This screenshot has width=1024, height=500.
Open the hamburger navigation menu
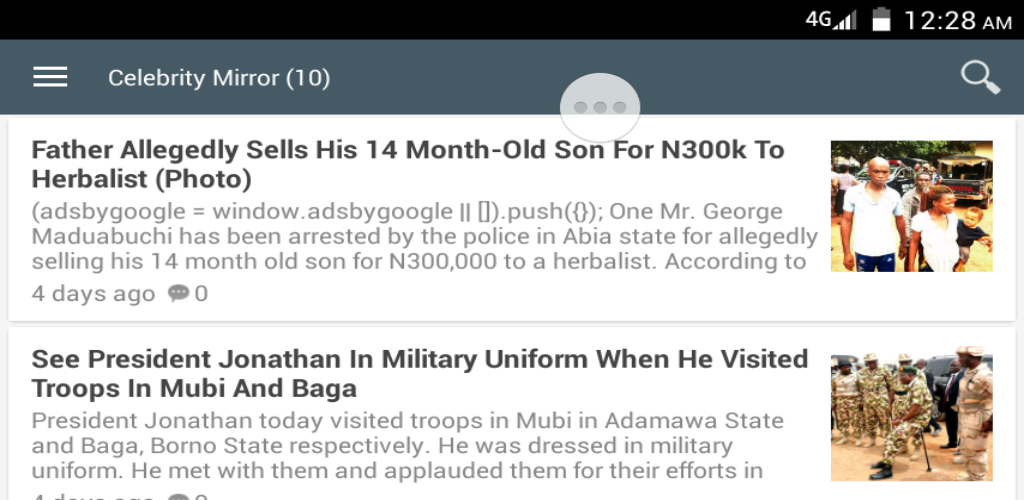[50, 78]
